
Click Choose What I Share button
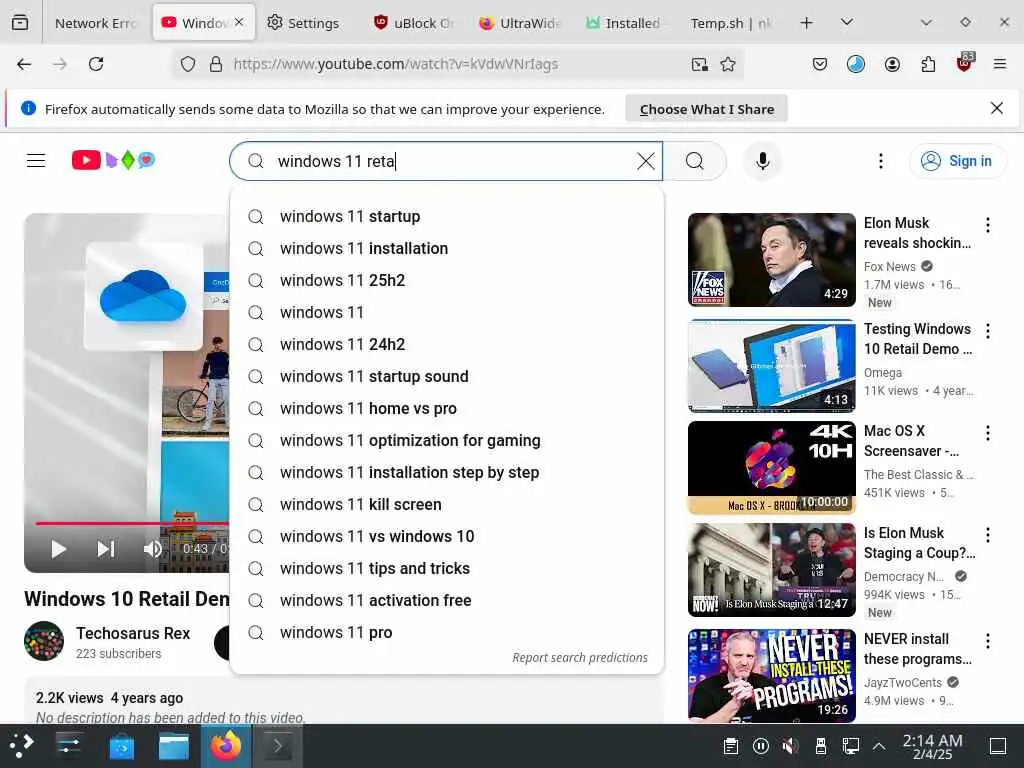[x=707, y=109]
